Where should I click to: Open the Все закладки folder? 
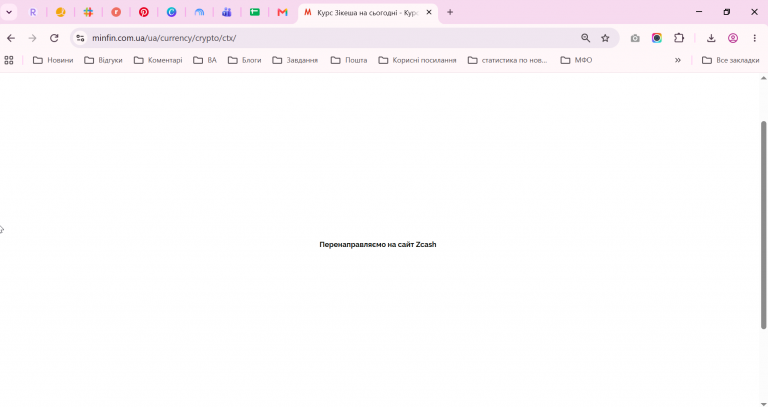pos(730,60)
